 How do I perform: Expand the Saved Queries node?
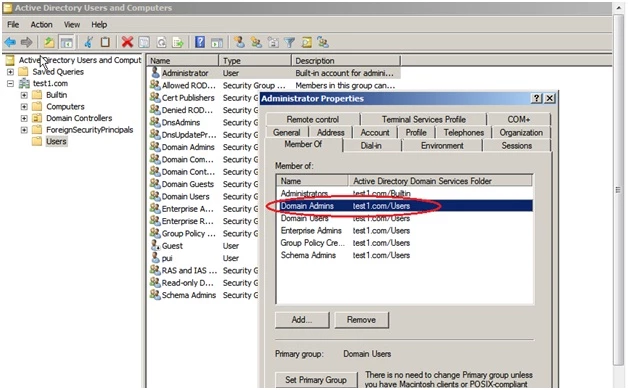(x=10, y=72)
